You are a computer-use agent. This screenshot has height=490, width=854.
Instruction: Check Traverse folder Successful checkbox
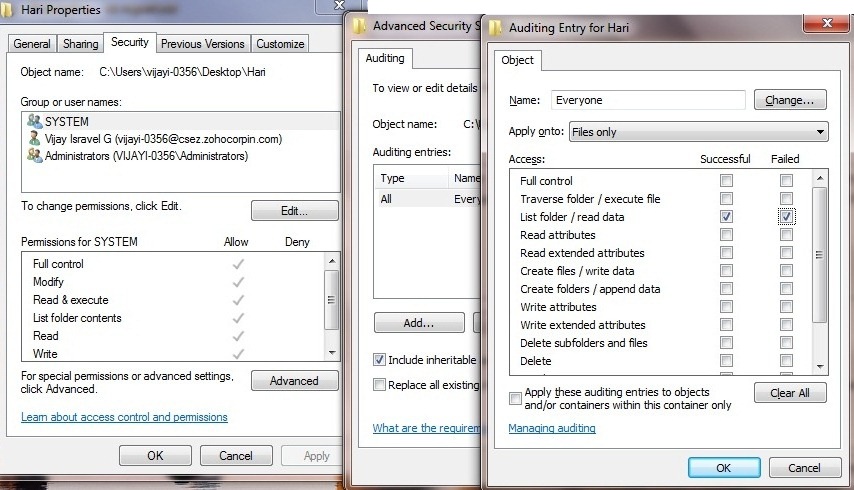click(x=726, y=198)
